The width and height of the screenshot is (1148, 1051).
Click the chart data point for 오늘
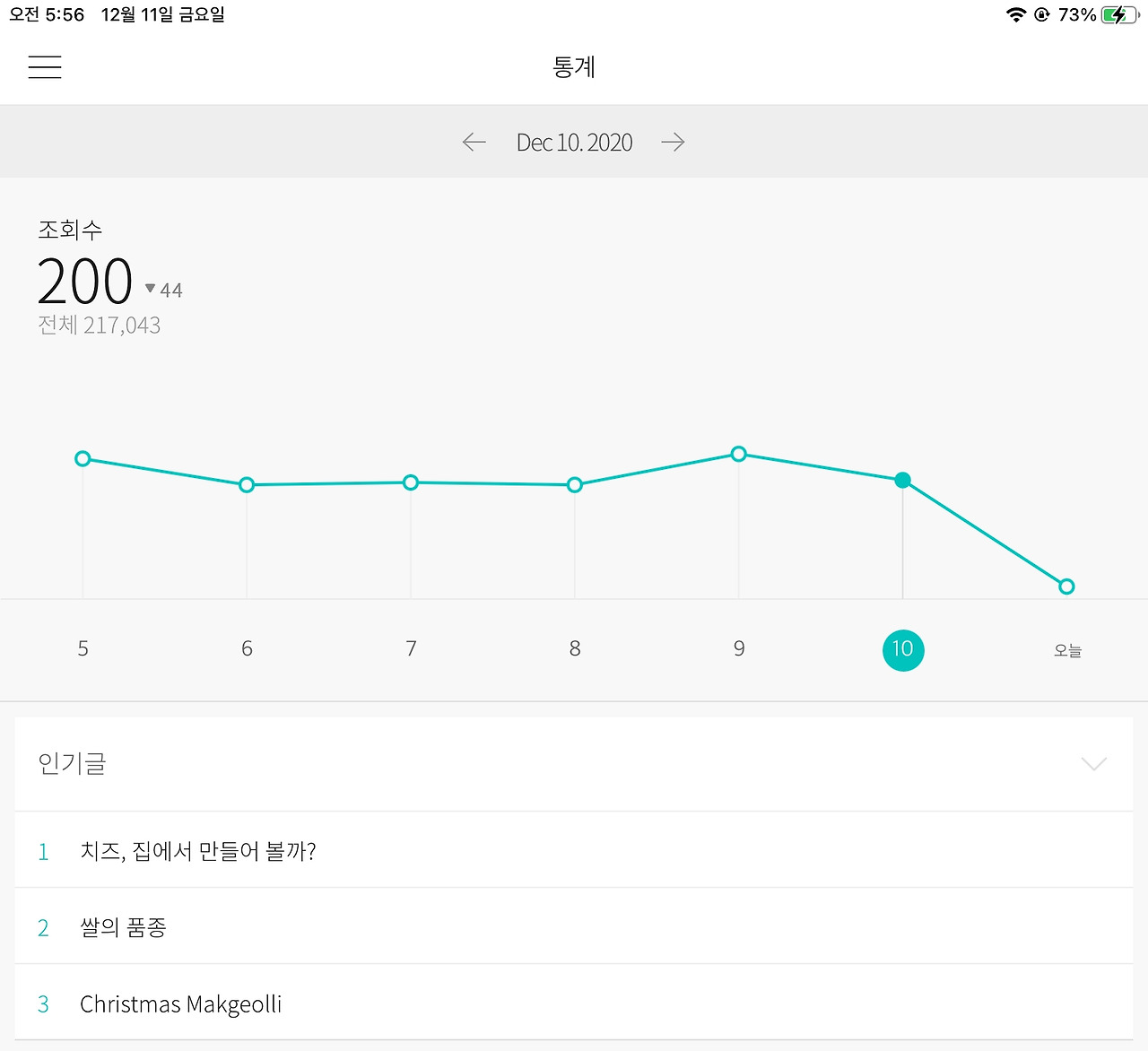pyautogui.click(x=1066, y=586)
